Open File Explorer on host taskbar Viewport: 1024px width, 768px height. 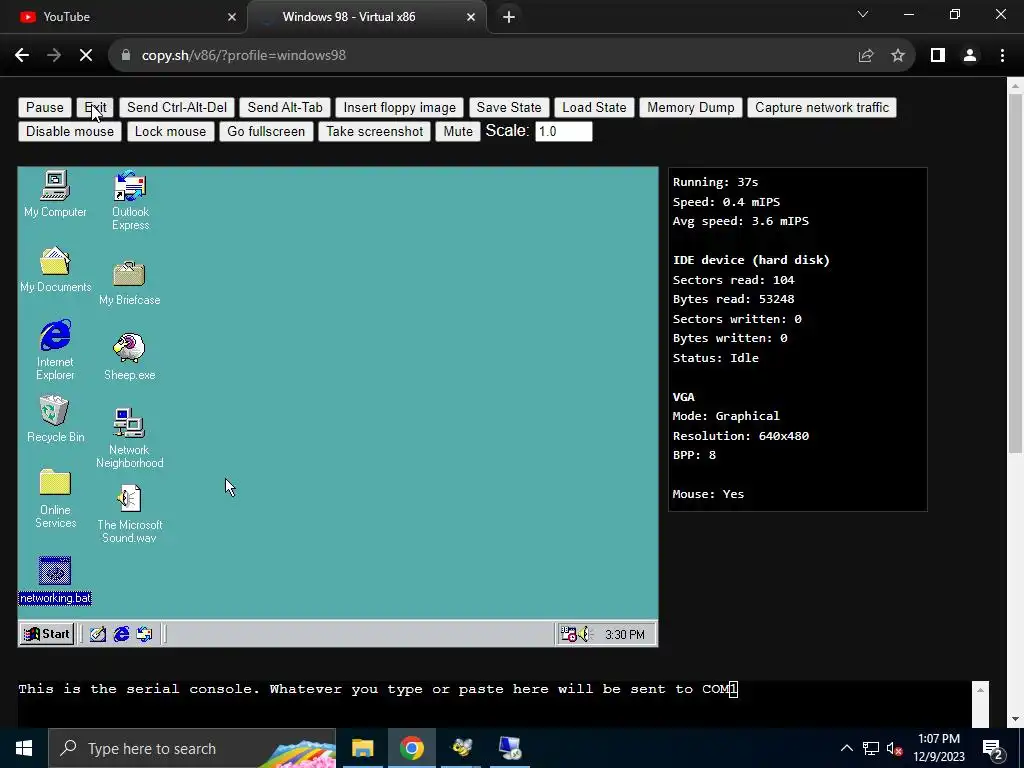pos(362,748)
